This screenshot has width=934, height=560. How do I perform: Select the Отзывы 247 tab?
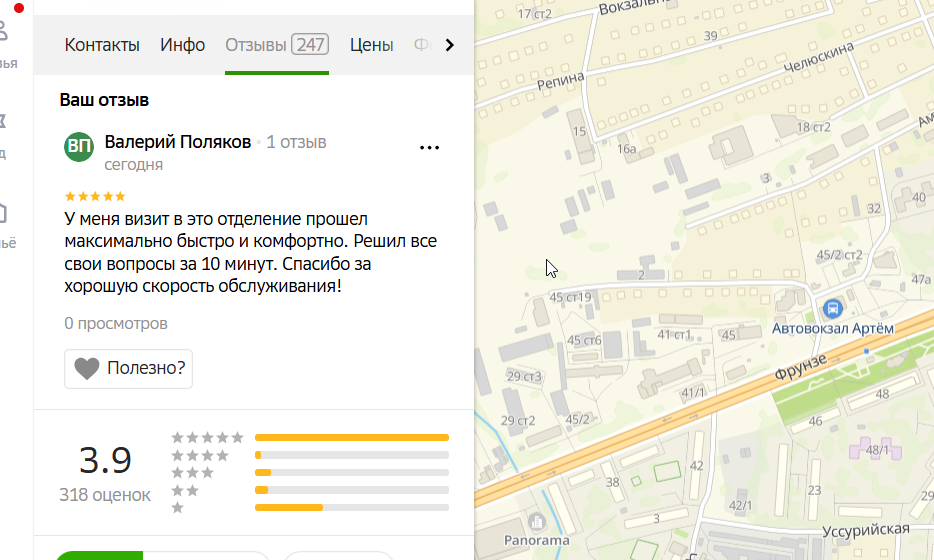coord(277,45)
